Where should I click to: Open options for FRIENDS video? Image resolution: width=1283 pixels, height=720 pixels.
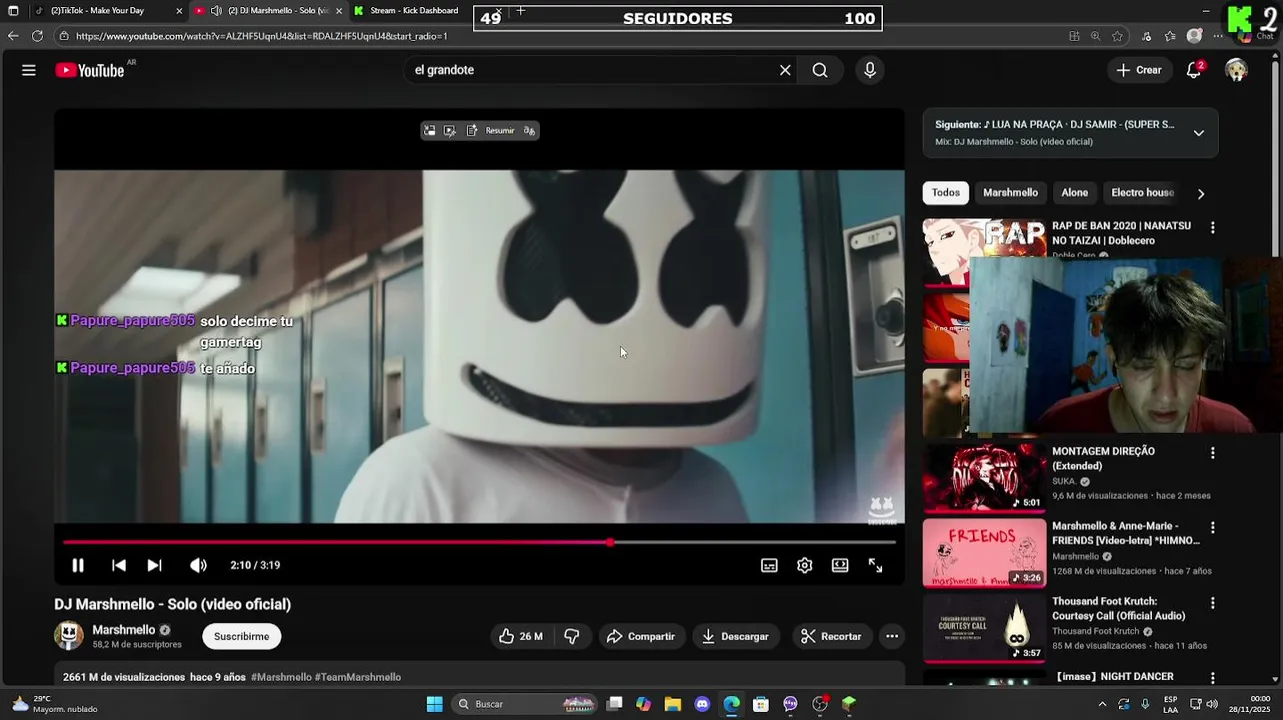[x=1213, y=527]
